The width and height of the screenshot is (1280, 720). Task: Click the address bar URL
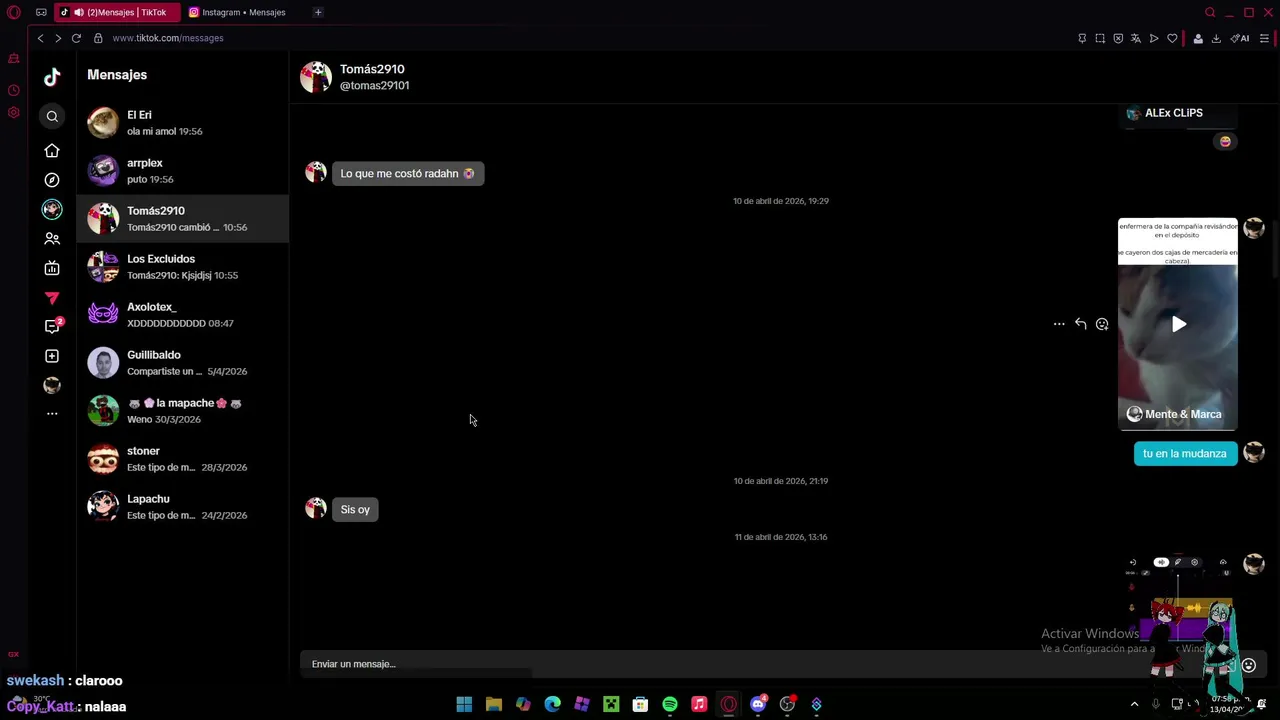point(168,38)
